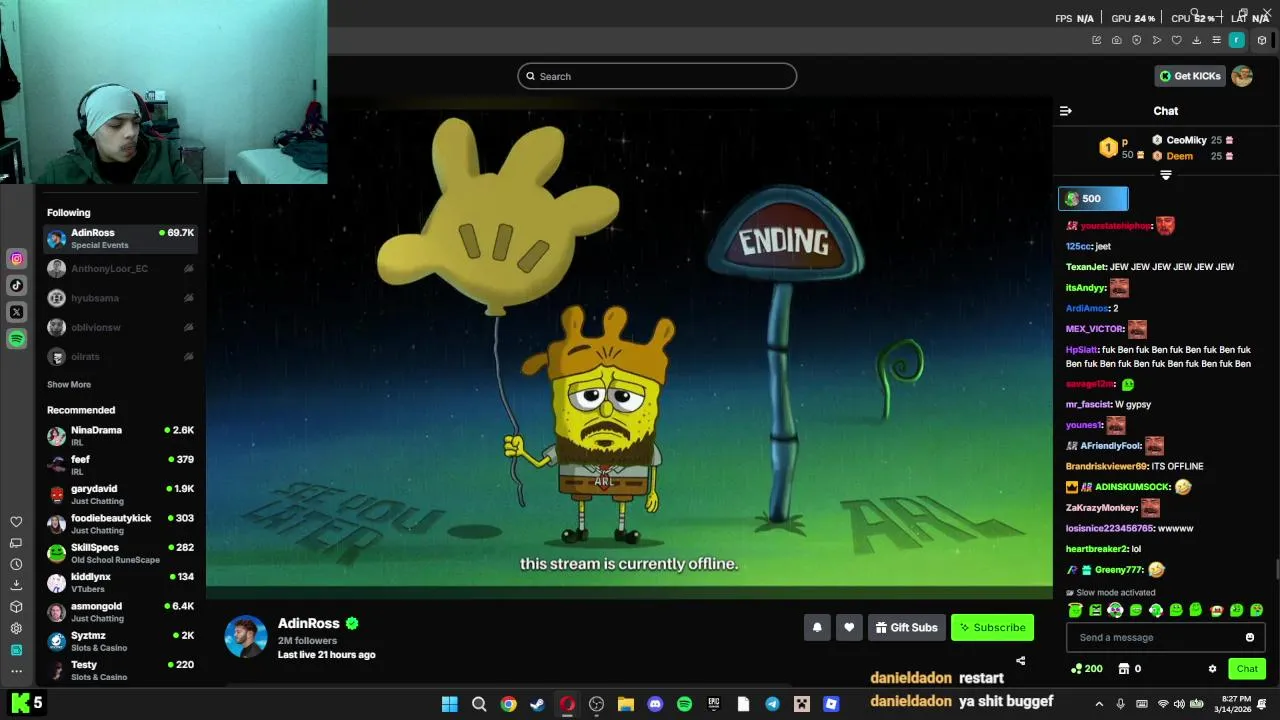Click the Kick logo in bottom-left corner
Image resolution: width=1280 pixels, height=720 pixels.
[x=20, y=702]
